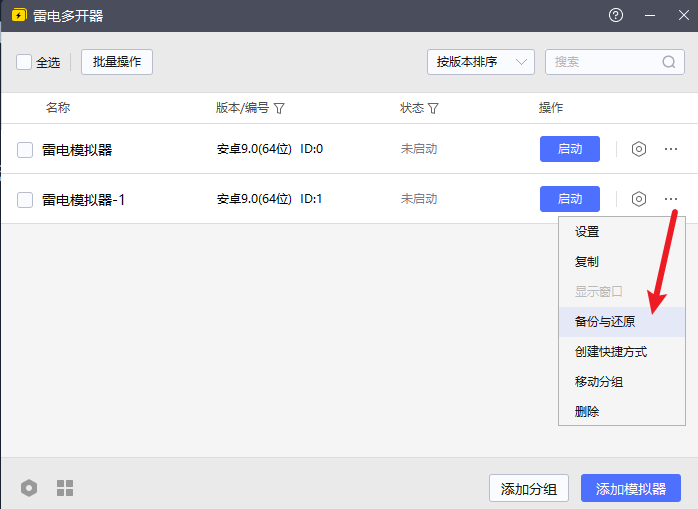The width and height of the screenshot is (698, 509).
Task: Click the 添加模拟器 button
Action: click(x=631, y=488)
